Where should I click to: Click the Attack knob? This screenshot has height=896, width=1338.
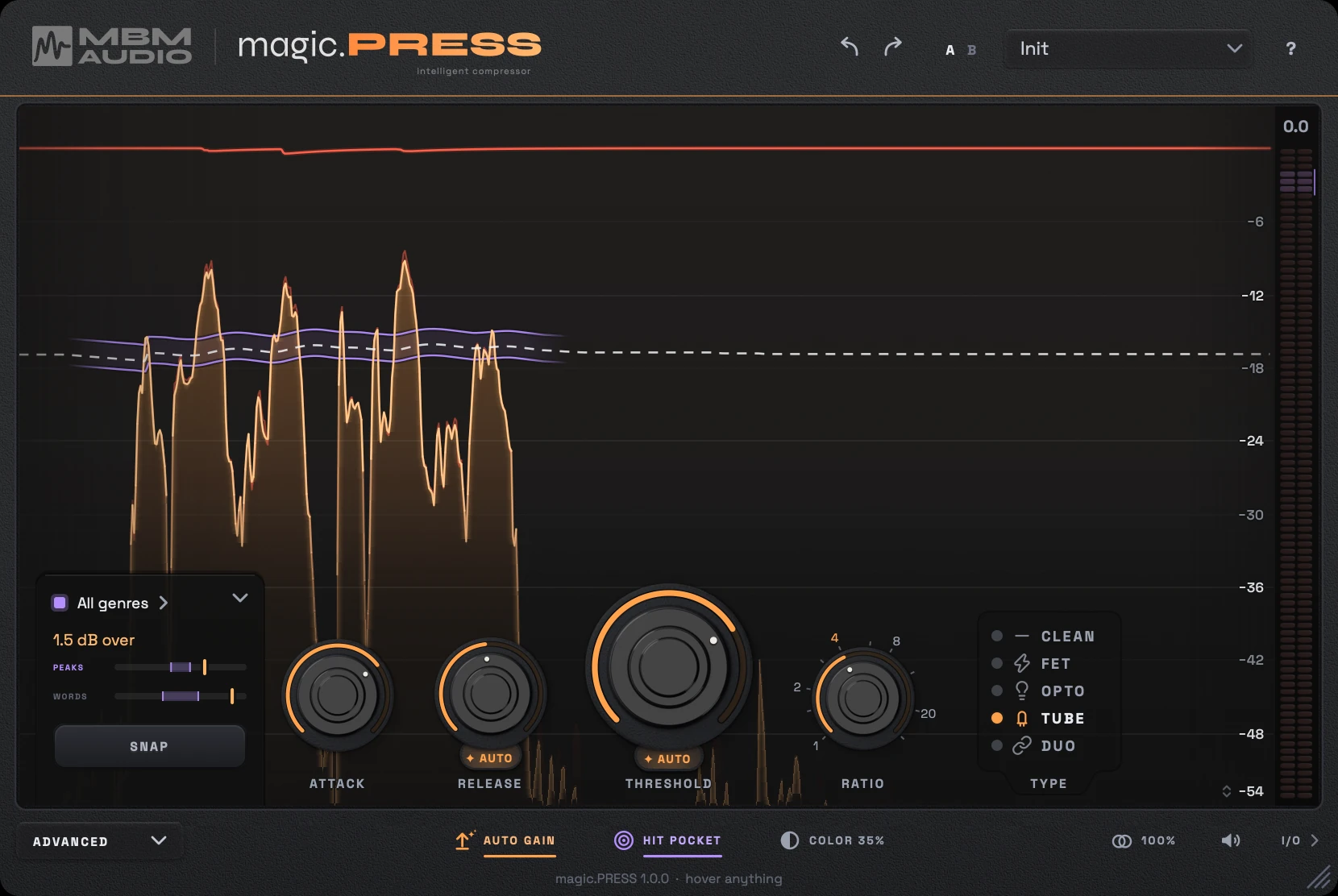click(337, 695)
